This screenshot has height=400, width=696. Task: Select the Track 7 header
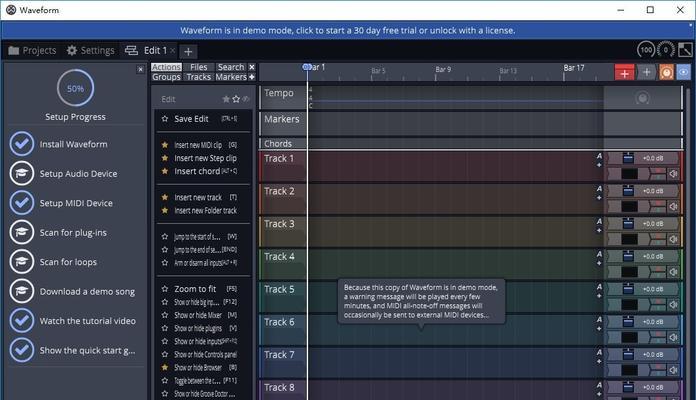coord(283,362)
